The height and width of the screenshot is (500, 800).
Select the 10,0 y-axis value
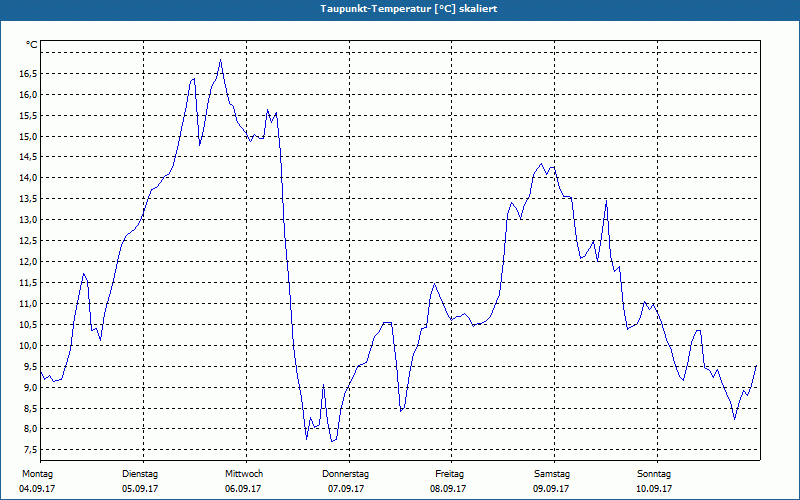tap(28, 345)
